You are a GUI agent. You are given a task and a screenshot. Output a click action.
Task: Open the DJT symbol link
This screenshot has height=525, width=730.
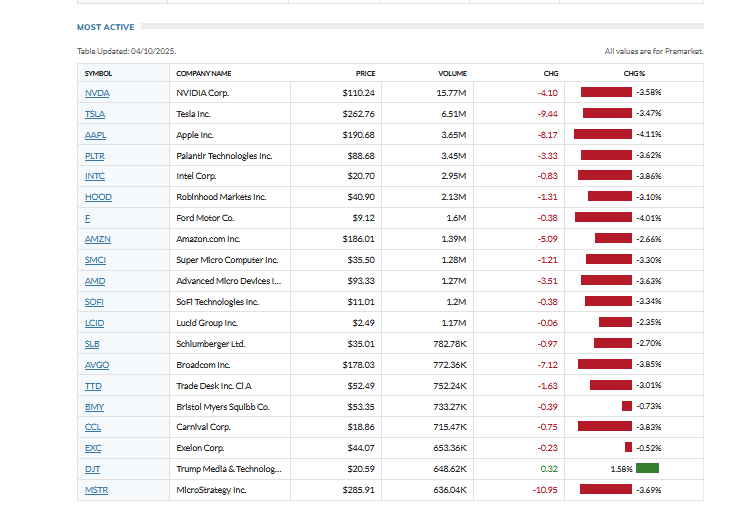93,469
